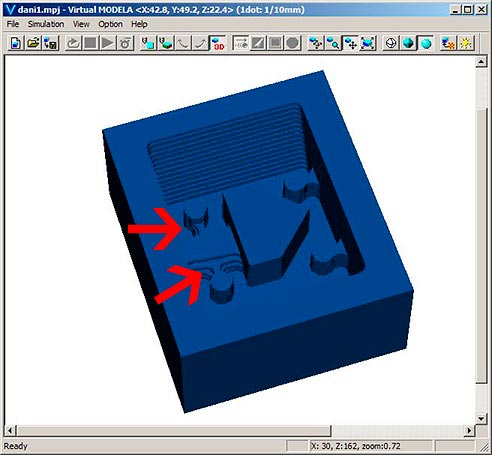This screenshot has height=455, width=492.
Task: Activate the pan move cube icon
Action: tap(350, 43)
